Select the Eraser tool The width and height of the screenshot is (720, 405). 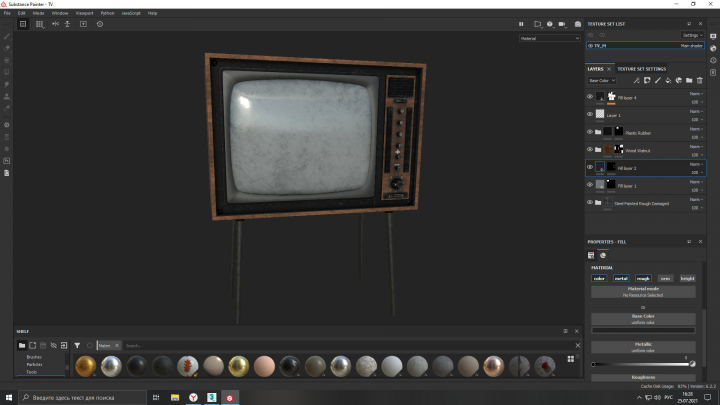7,48
